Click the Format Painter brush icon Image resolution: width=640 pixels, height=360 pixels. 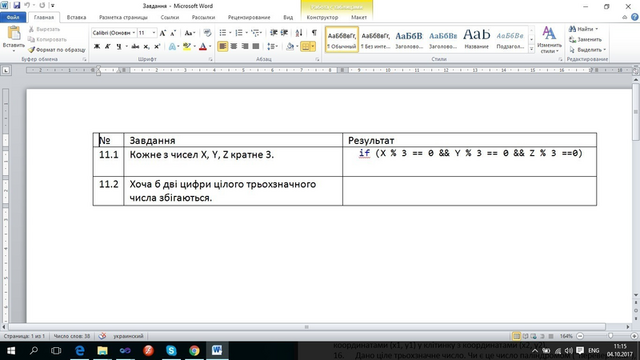point(31,50)
